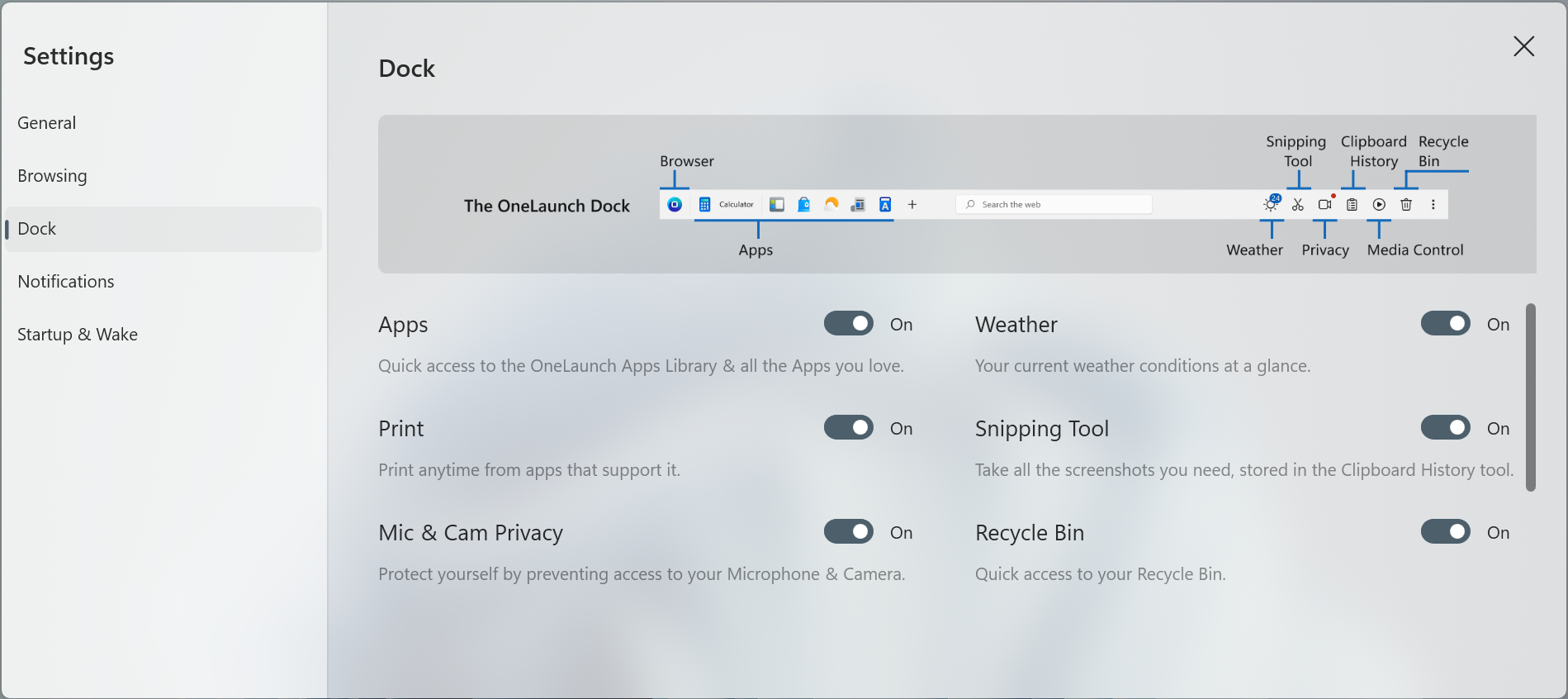Viewport: 1568px width, 699px height.
Task: Click the Weather sun icon in dock preview
Action: (1271, 205)
